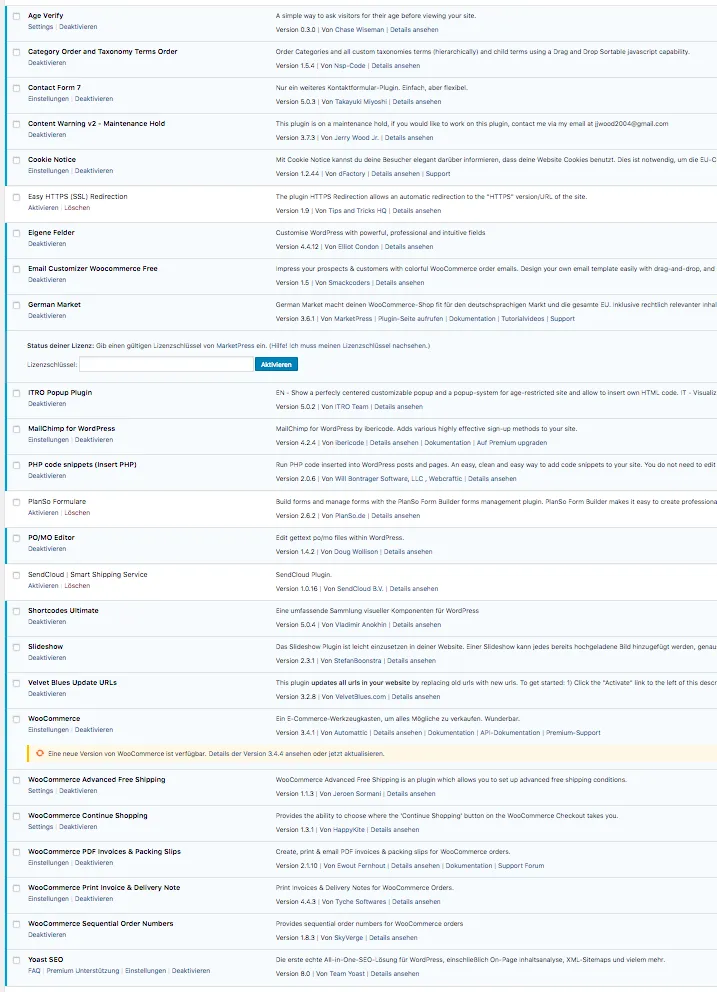Open Cookie Notice Support link
Viewport: 717px width, 992px height.
pos(438,173)
